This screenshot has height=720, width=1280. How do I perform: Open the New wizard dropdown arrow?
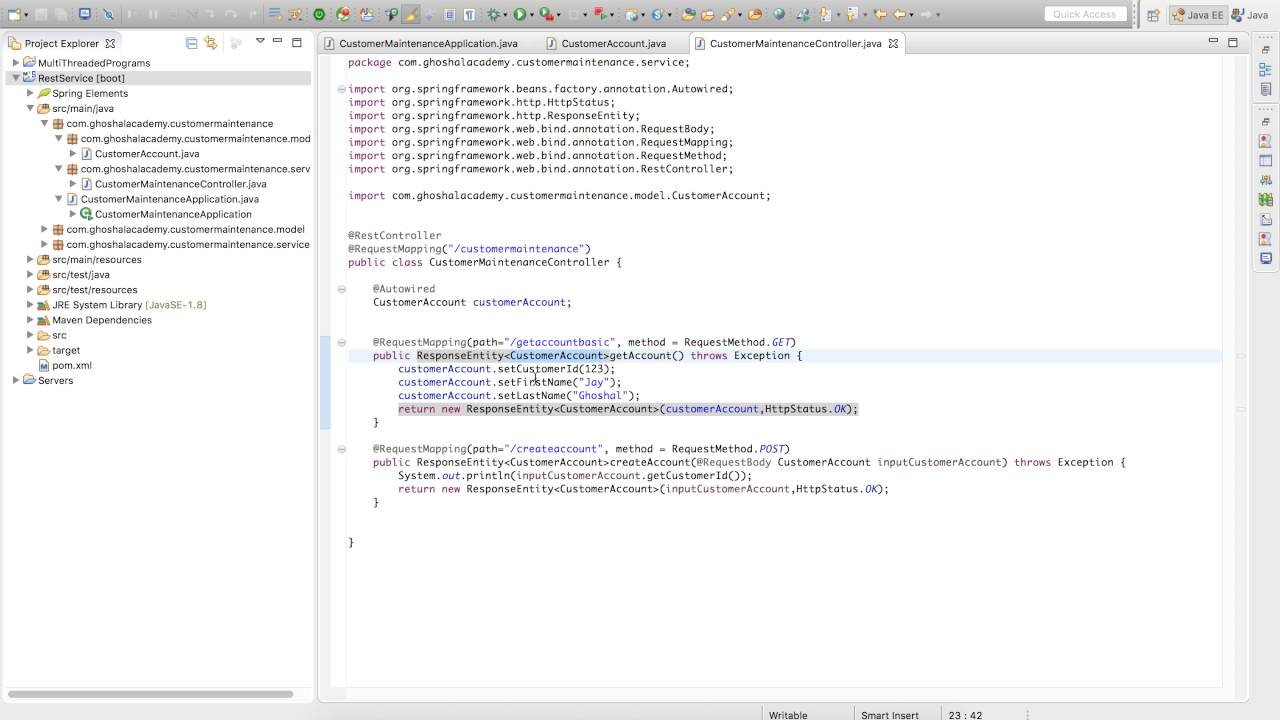(x=26, y=15)
